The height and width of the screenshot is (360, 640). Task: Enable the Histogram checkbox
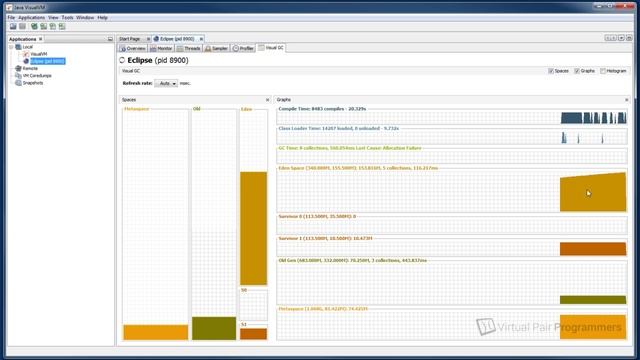coord(603,71)
